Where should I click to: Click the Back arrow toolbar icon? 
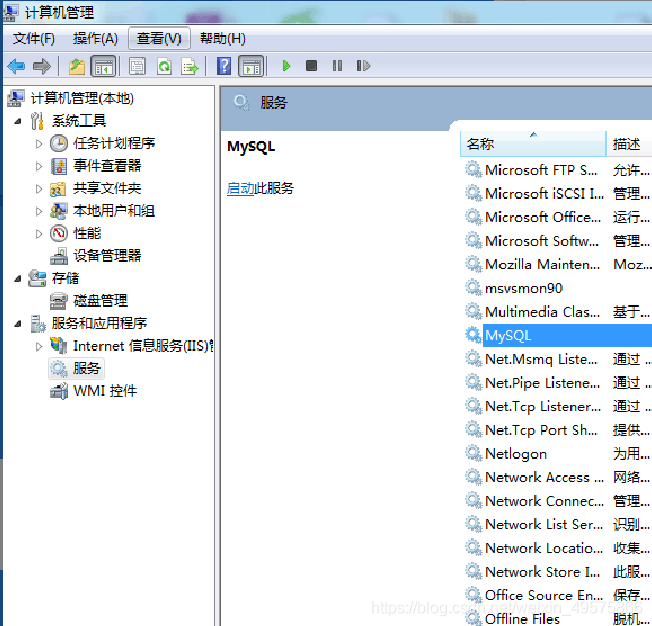pos(16,66)
